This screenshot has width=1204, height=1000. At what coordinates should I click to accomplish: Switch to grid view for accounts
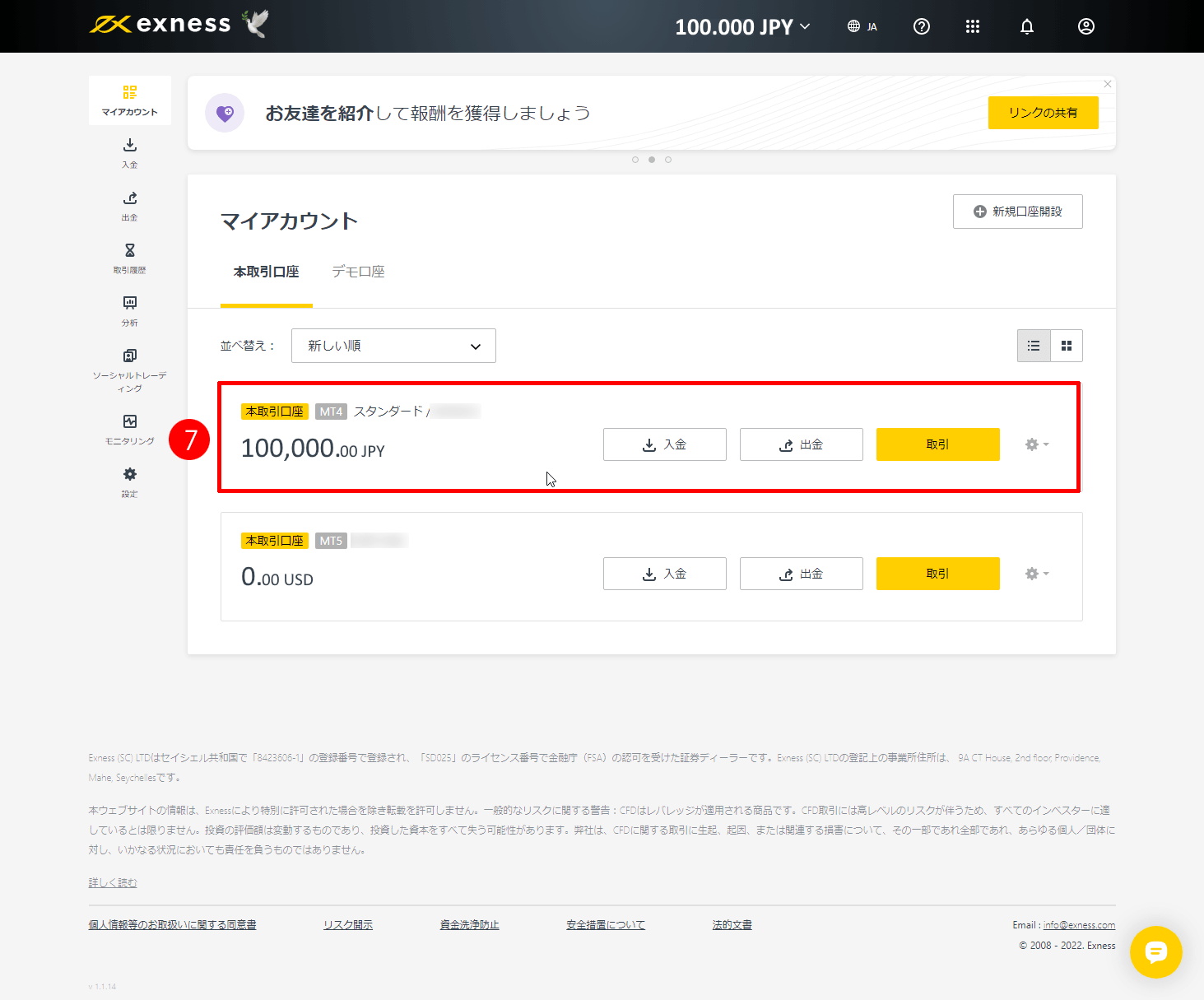[1066, 346]
